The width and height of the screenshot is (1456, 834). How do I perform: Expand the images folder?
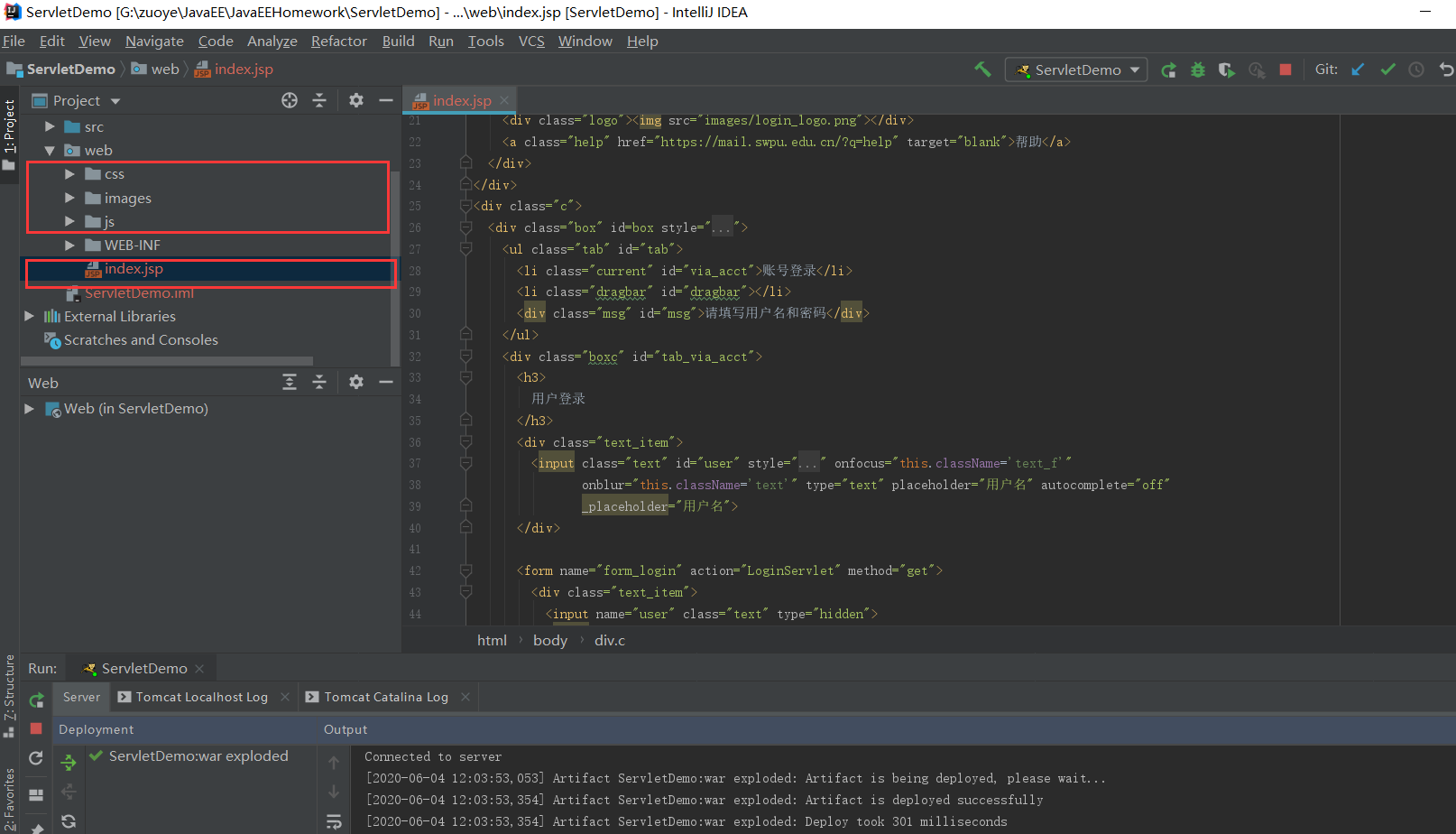click(x=69, y=198)
